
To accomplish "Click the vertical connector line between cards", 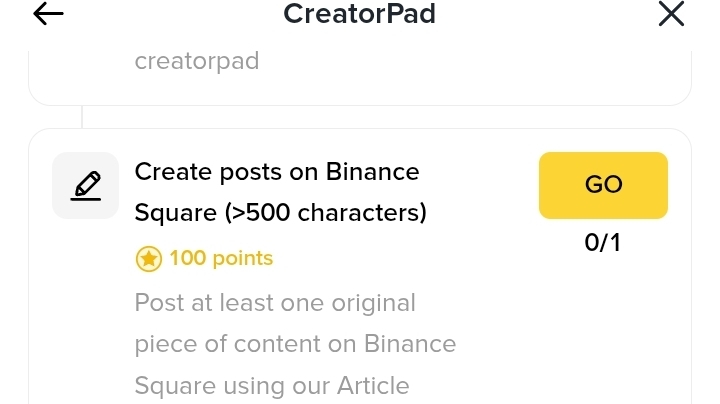I will pos(82,117).
